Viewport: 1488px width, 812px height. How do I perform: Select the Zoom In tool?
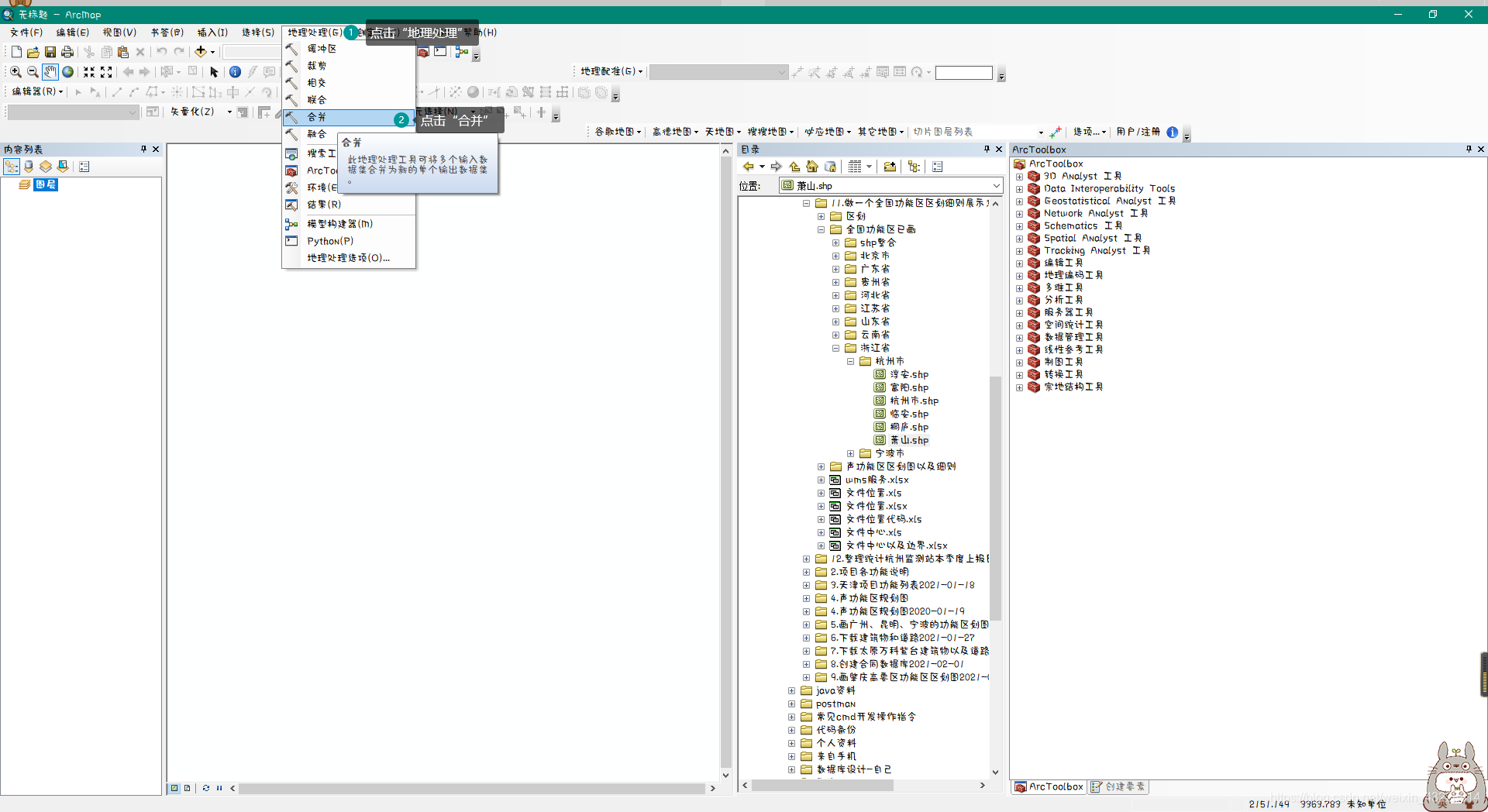(x=15, y=72)
